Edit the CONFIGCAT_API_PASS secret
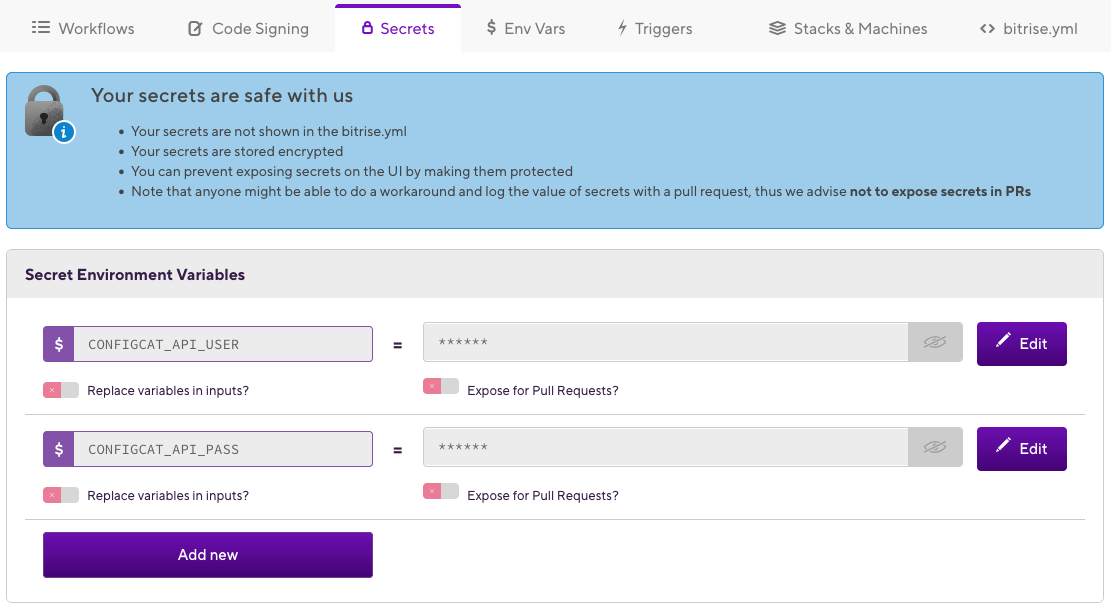The height and width of the screenshot is (613, 1111). 1021,448
